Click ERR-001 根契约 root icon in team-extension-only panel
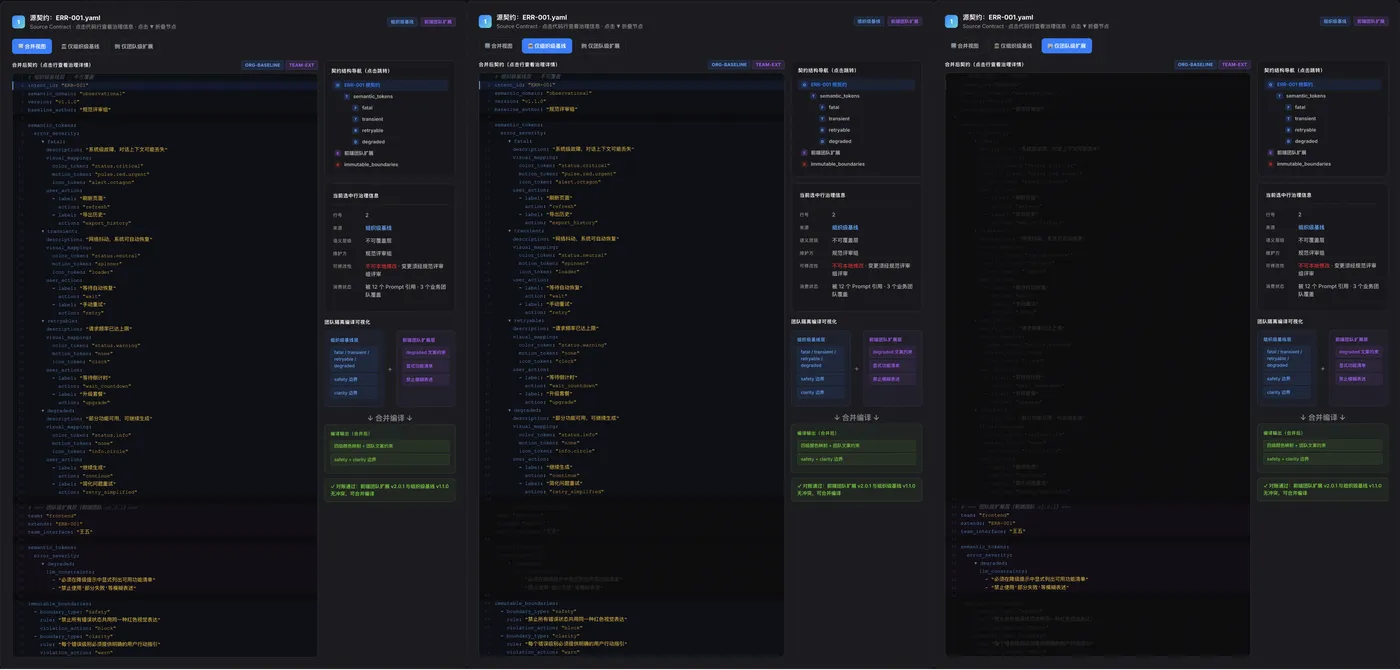 click(1271, 85)
